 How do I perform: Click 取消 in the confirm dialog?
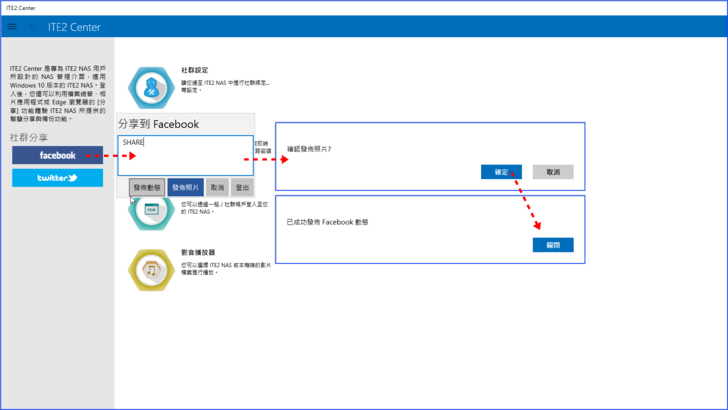pos(553,172)
